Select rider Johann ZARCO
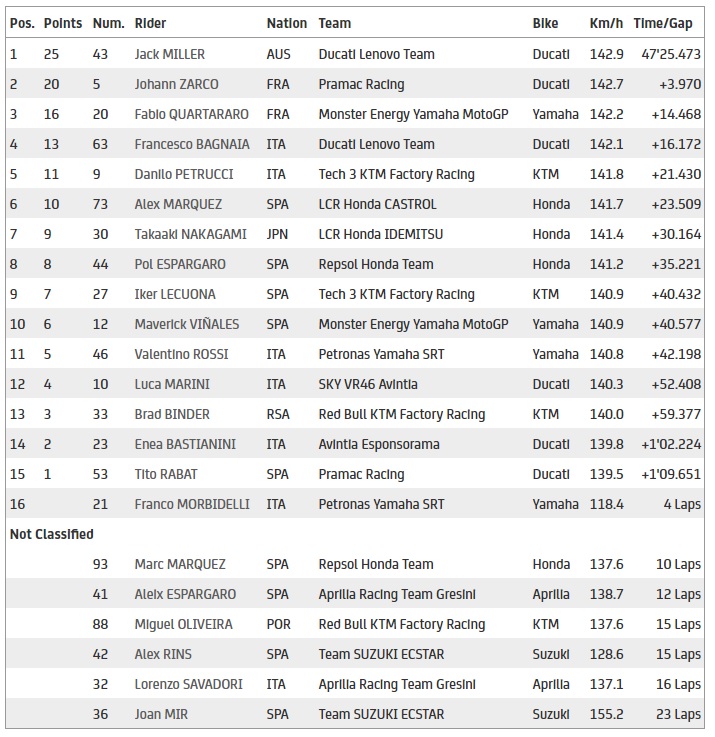Image resolution: width=715 pixels, height=737 pixels. (x=176, y=84)
